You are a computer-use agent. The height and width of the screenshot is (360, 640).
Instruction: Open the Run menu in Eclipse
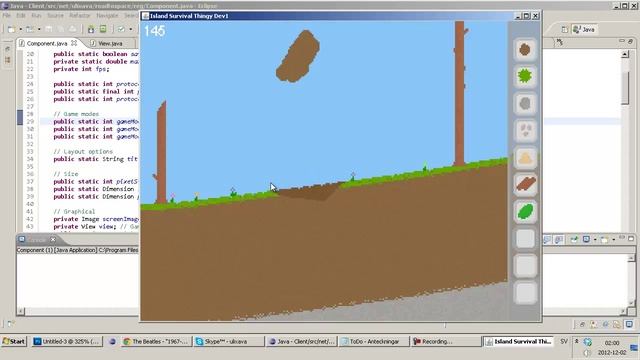point(36,16)
